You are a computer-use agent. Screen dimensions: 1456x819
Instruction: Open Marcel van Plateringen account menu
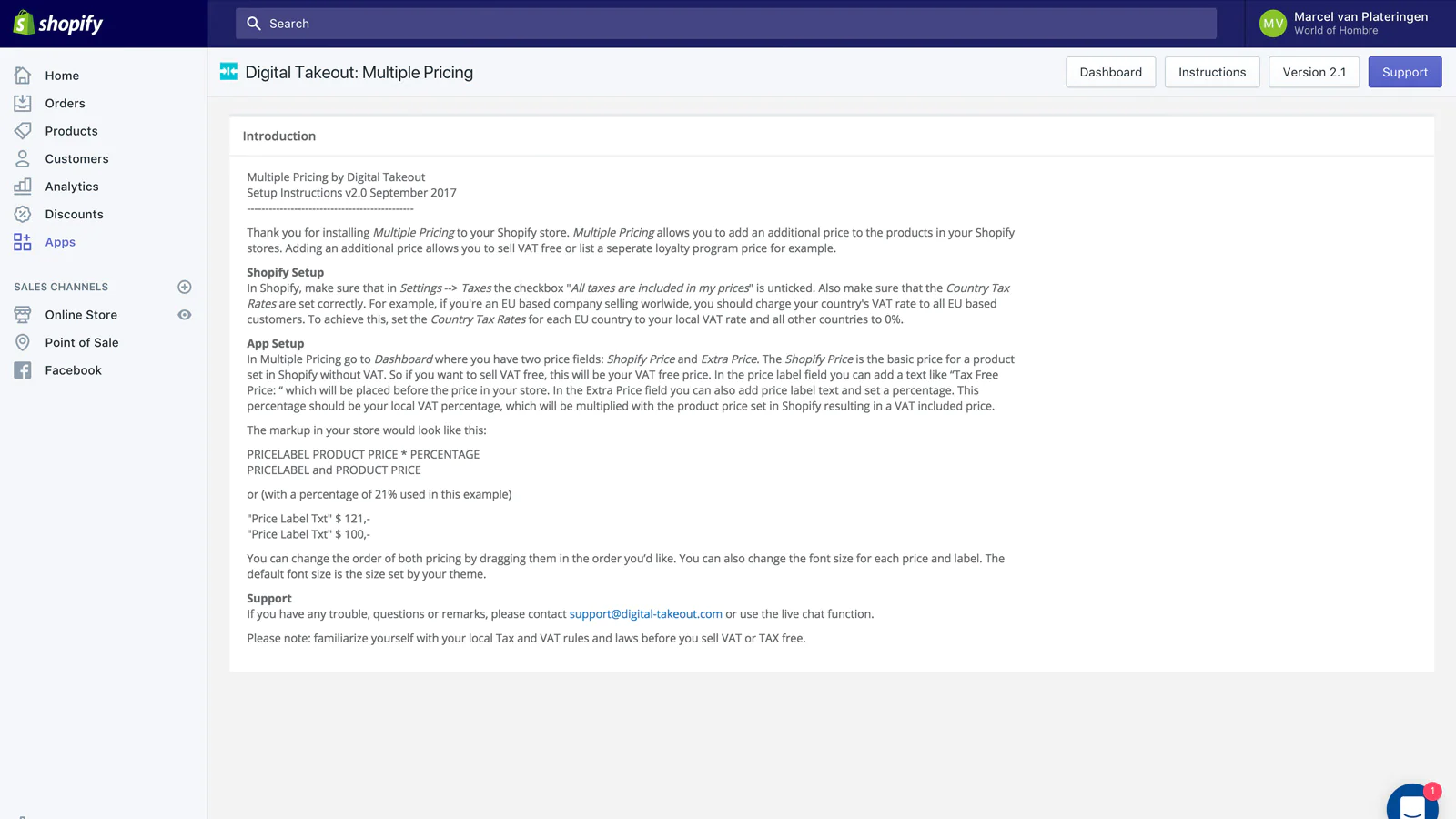tap(1344, 24)
